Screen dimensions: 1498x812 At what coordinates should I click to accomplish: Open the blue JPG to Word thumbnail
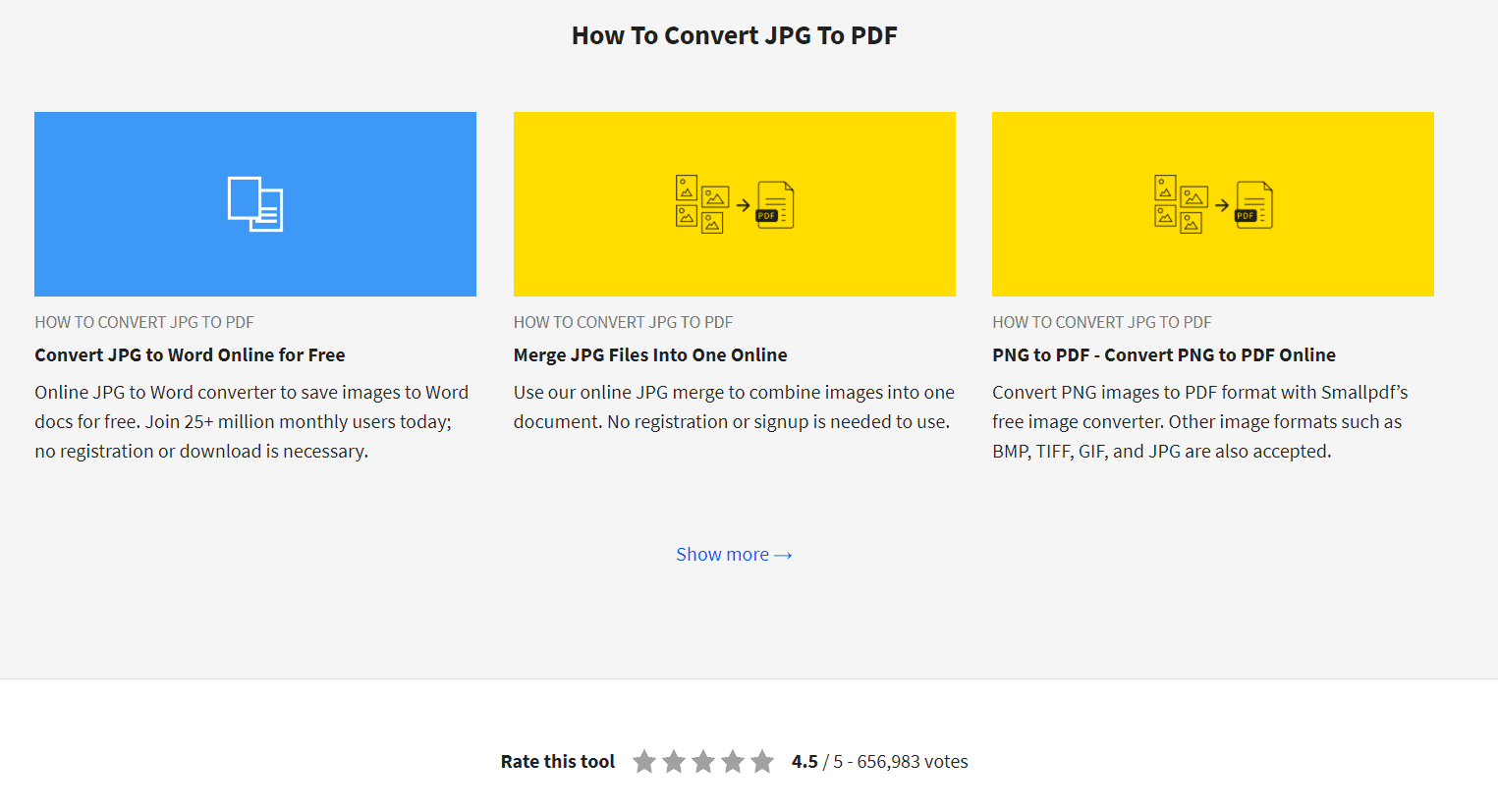255,204
